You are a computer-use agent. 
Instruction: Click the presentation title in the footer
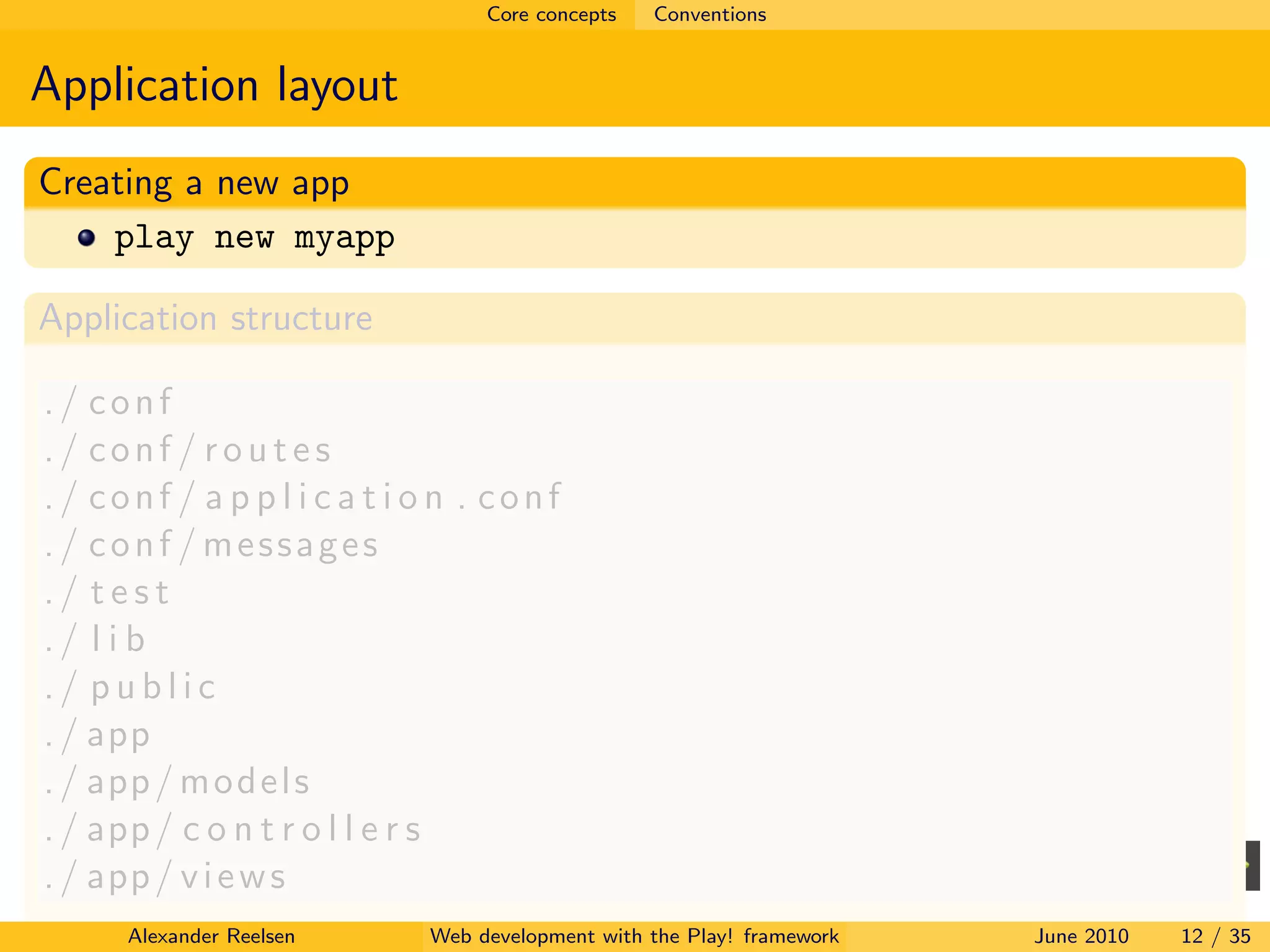634,936
